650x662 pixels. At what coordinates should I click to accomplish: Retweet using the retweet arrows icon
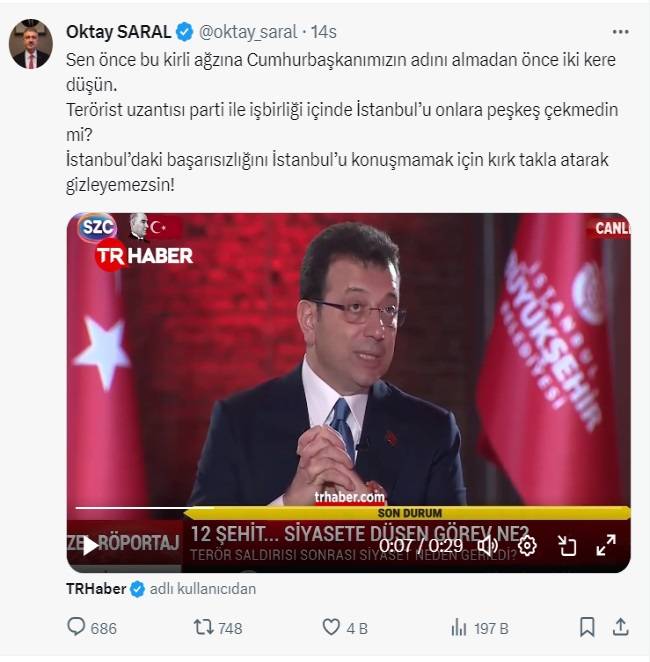[x=203, y=627]
